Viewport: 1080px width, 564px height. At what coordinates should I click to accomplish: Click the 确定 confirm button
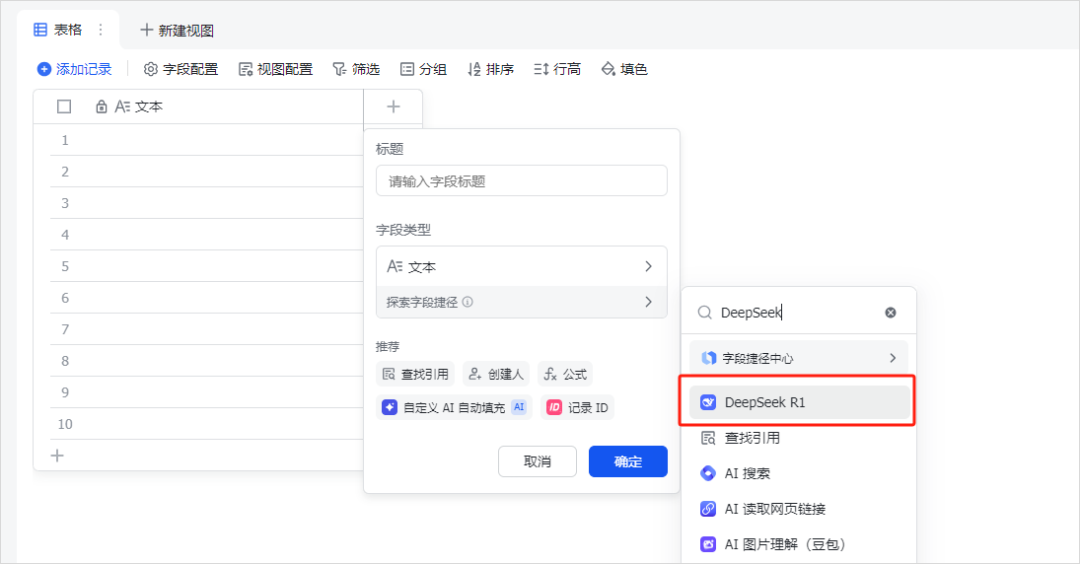click(628, 461)
